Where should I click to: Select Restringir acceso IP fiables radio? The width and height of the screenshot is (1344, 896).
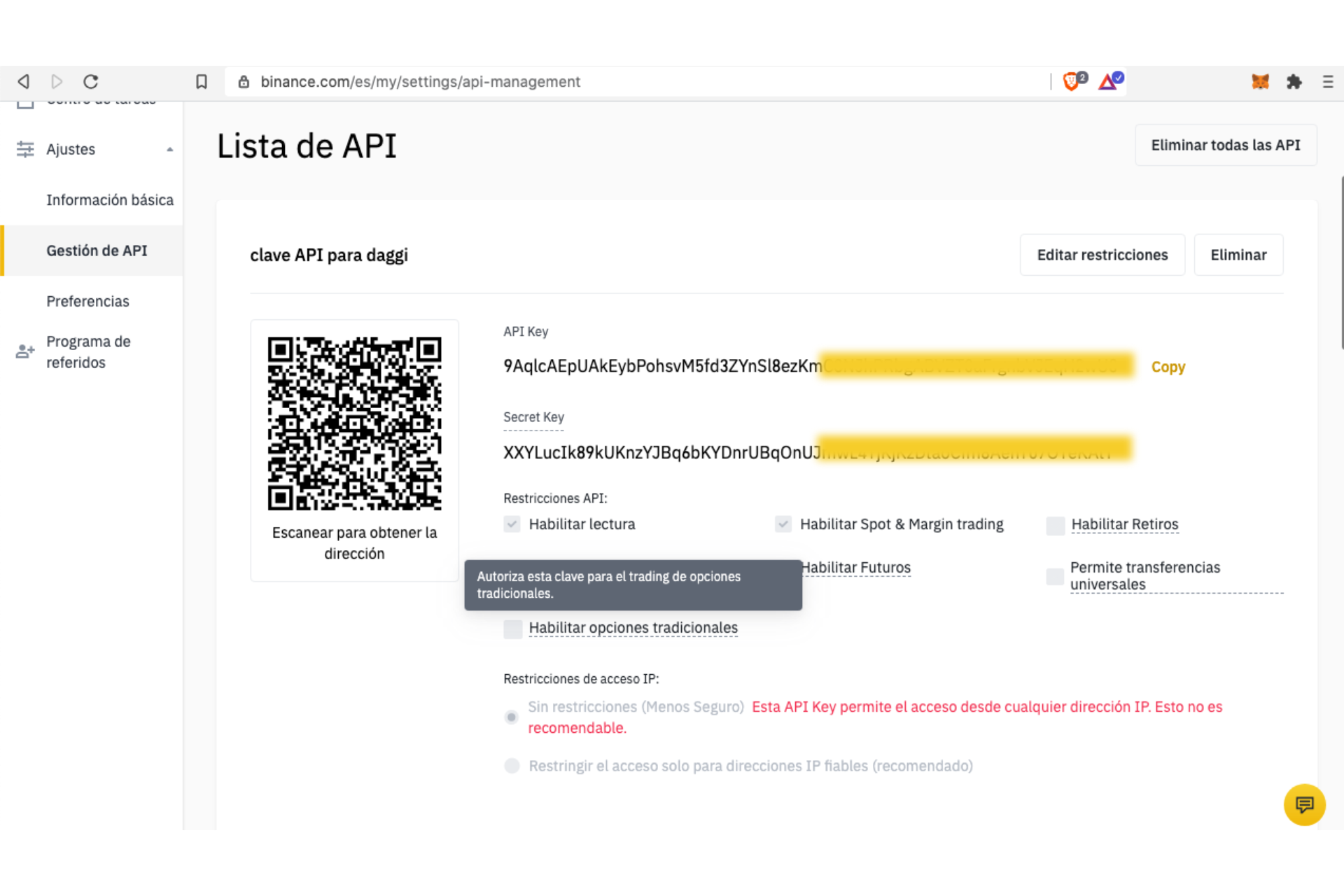[512, 766]
